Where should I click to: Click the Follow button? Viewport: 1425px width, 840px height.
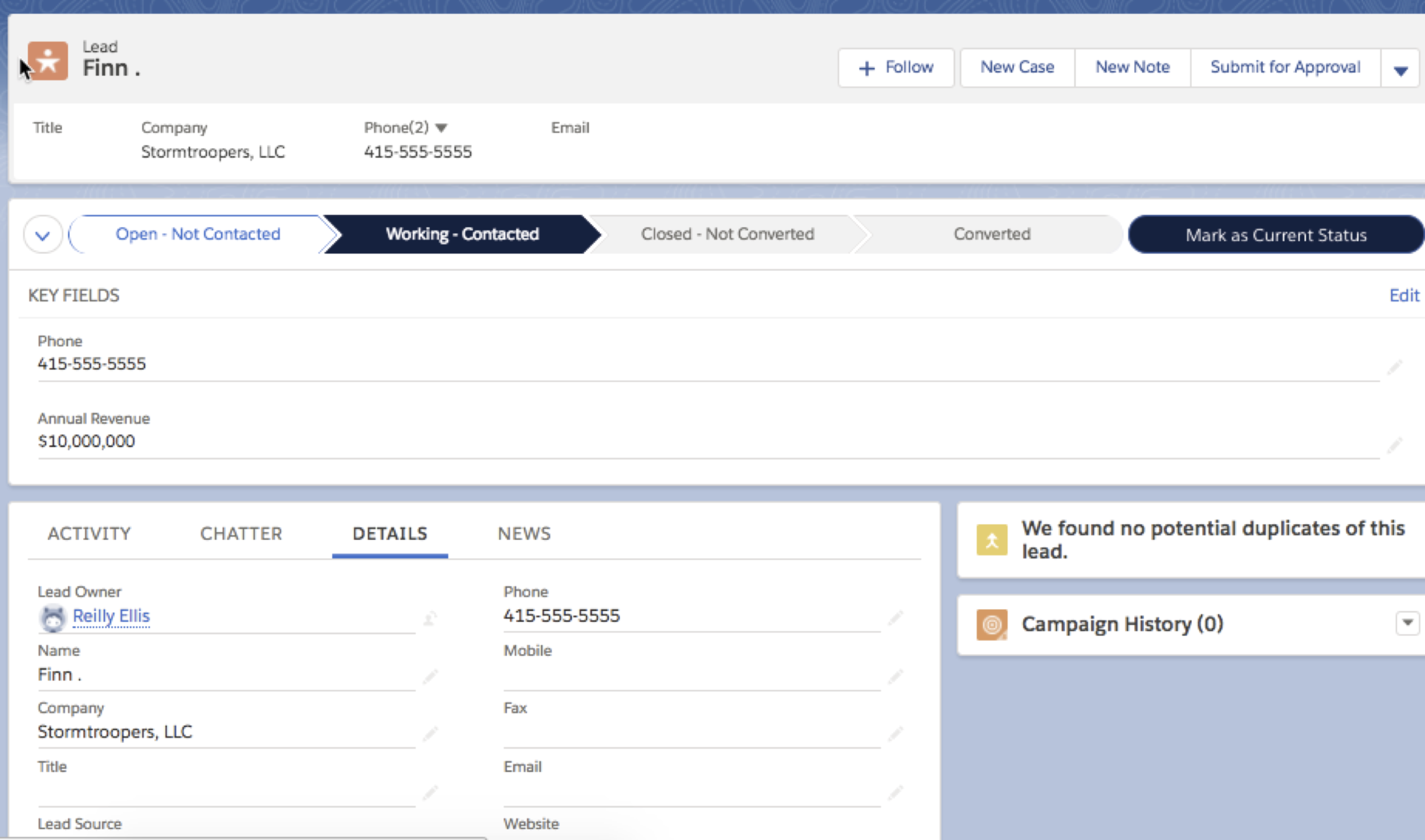[x=896, y=68]
